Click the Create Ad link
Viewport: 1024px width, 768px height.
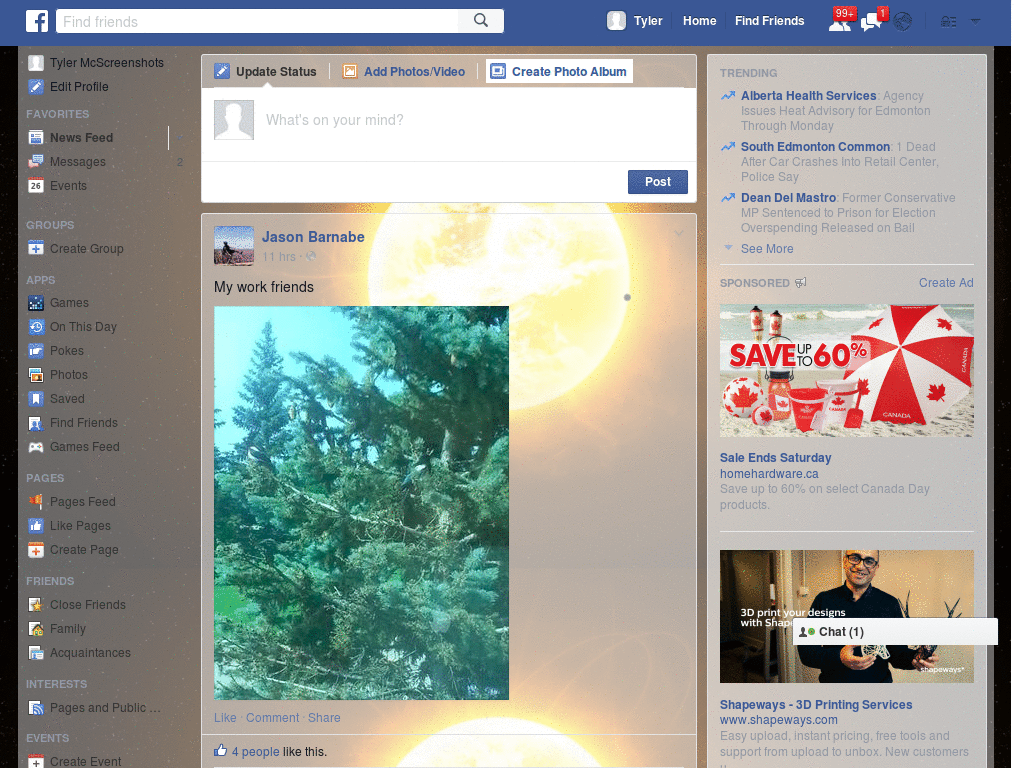tap(946, 283)
